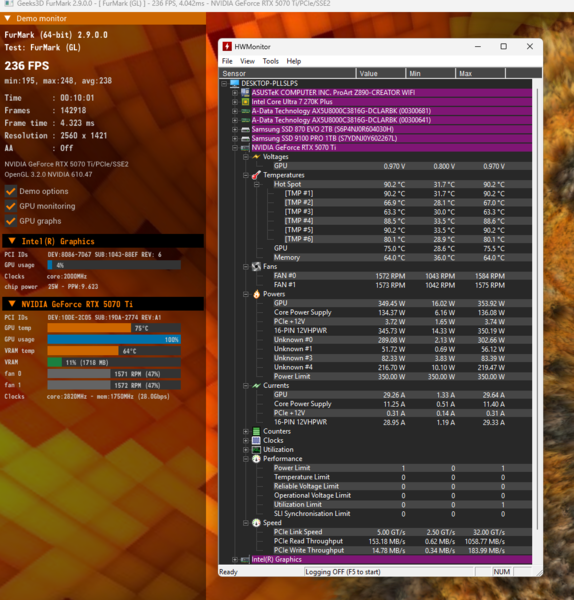This screenshot has height=600, width=574.
Task: Click the Currents icon
Action: pos(256,386)
